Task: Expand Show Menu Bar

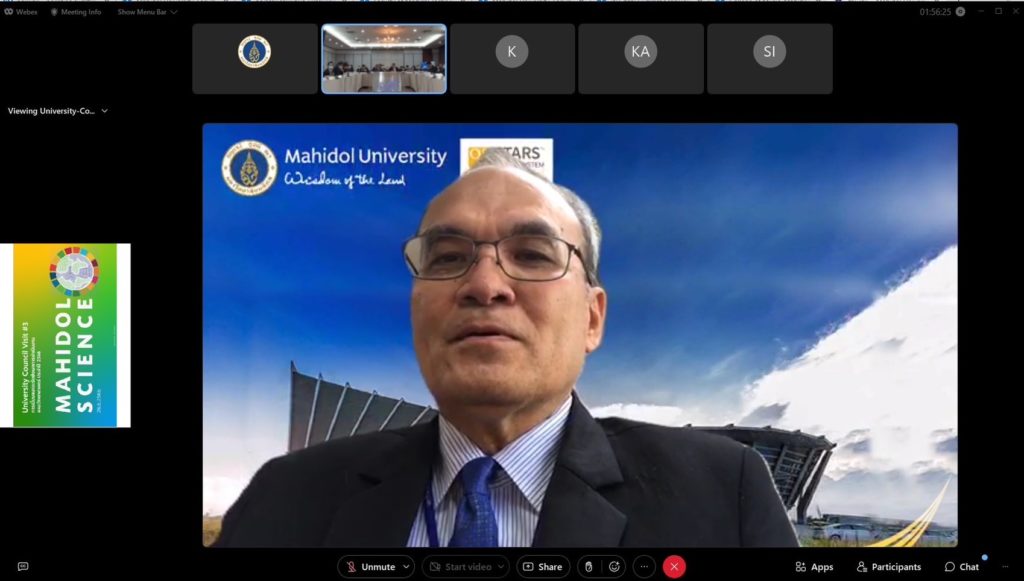Action: pos(147,12)
